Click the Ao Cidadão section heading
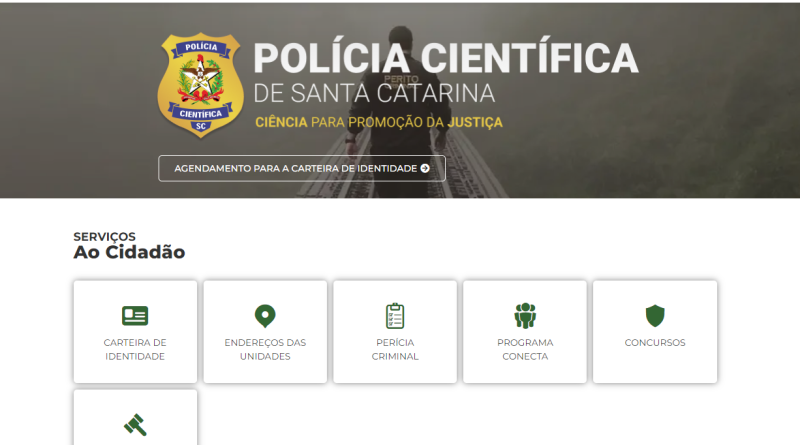 [x=129, y=253]
